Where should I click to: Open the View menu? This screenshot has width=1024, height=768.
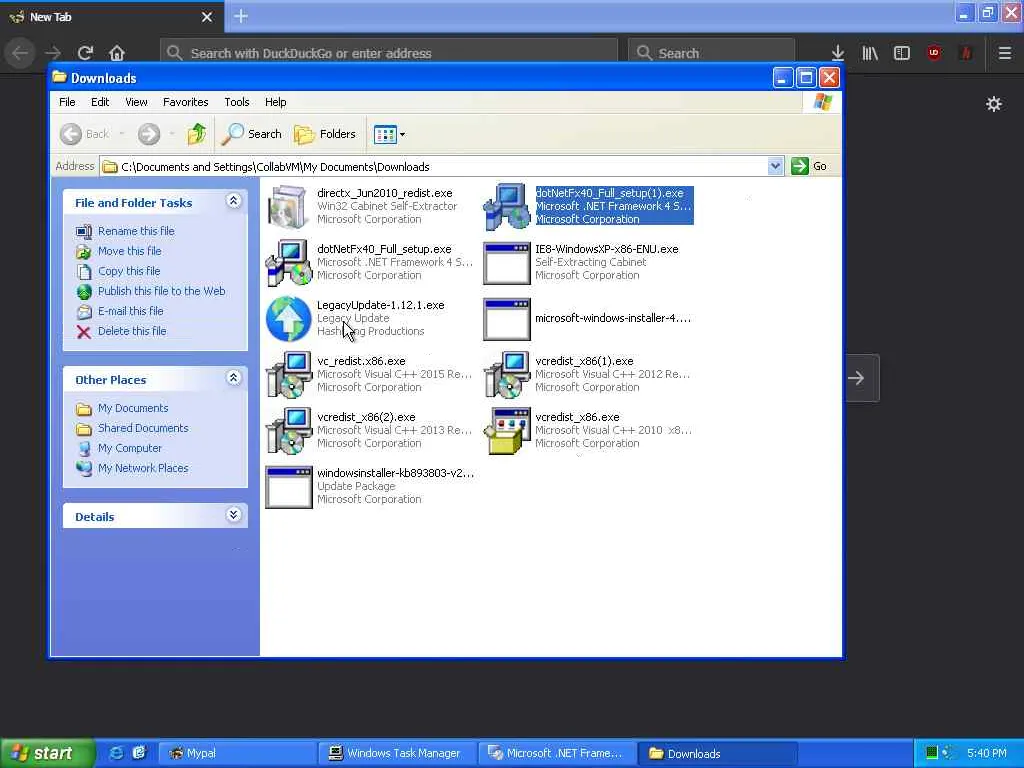pyautogui.click(x=136, y=102)
